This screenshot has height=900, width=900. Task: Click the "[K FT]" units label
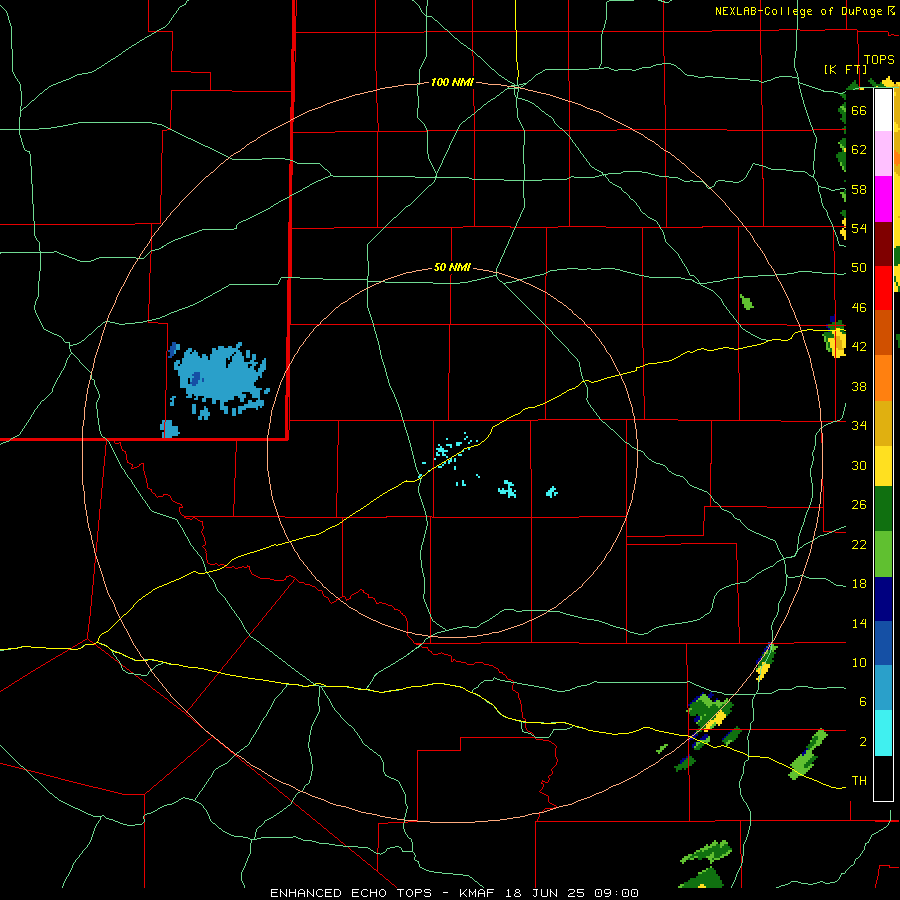[845, 70]
